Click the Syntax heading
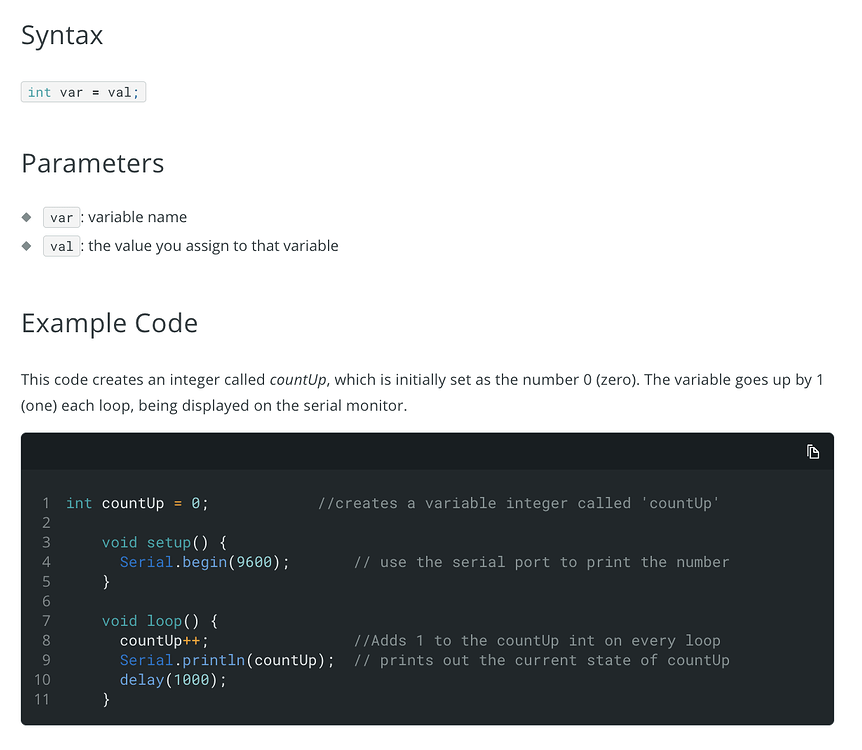Image resolution: width=862 pixels, height=750 pixels. [62, 35]
